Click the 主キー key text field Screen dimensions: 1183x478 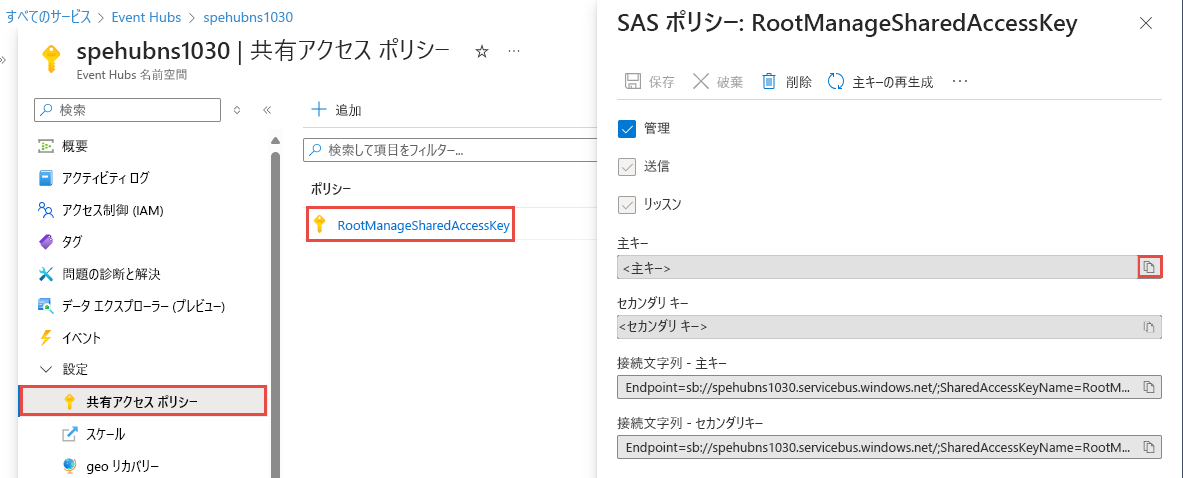click(x=877, y=267)
